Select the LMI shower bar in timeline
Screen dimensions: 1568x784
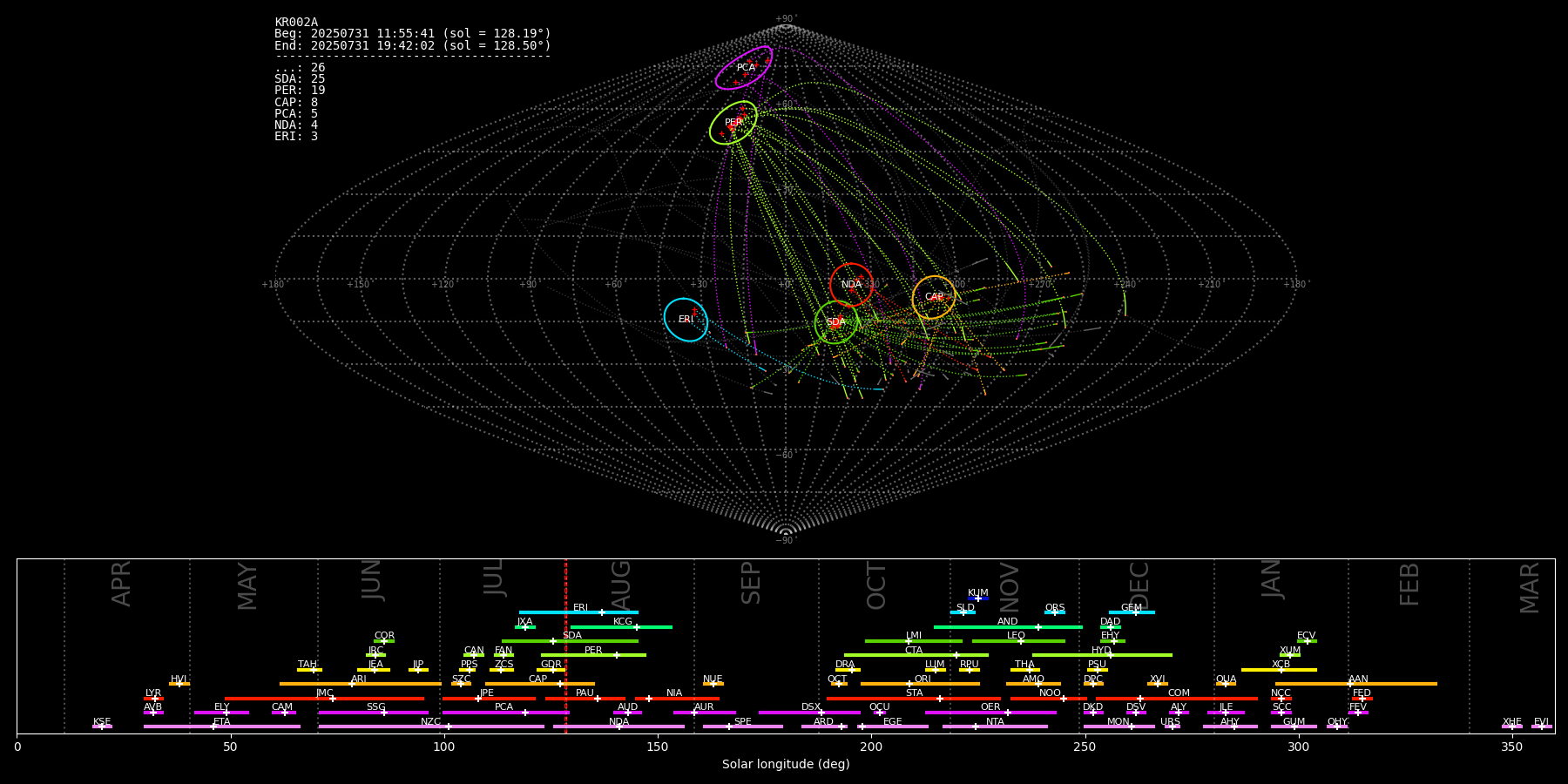pyautogui.click(x=914, y=641)
